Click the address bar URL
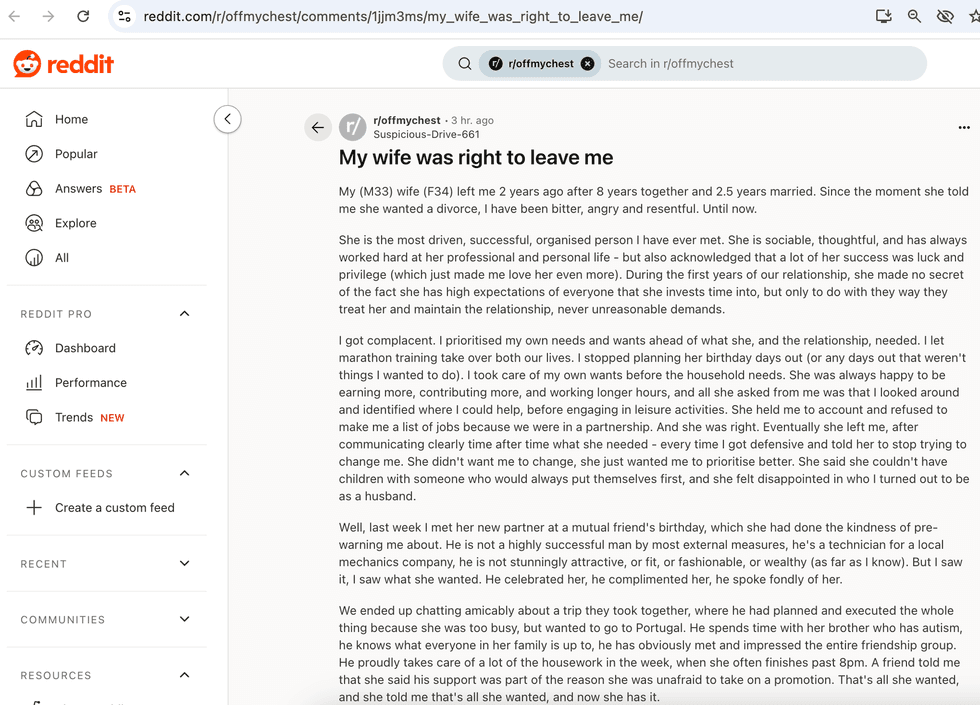Screen dimensions: 980x705 [x=393, y=16]
